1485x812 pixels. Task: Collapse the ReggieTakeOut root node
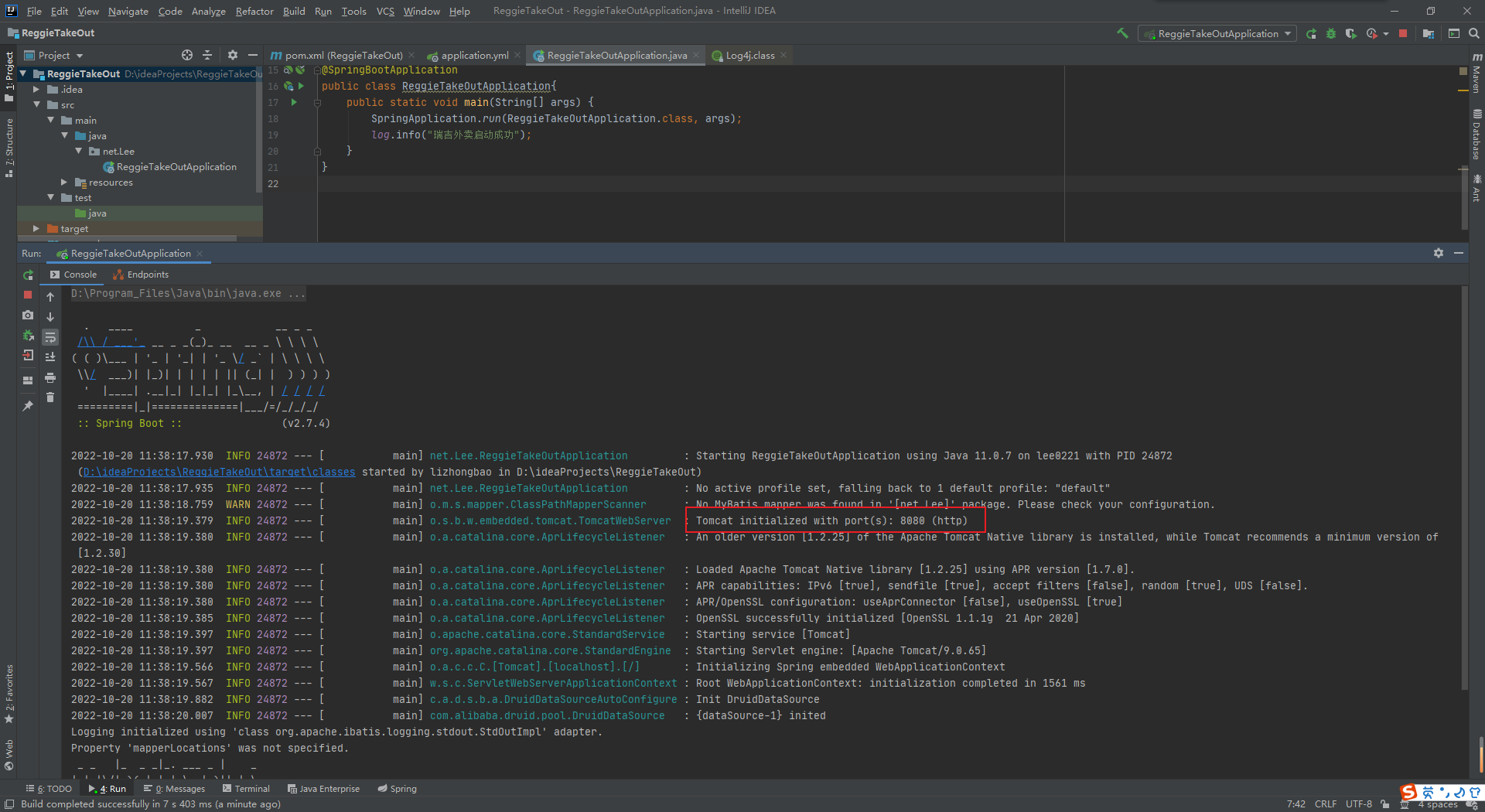click(23, 73)
